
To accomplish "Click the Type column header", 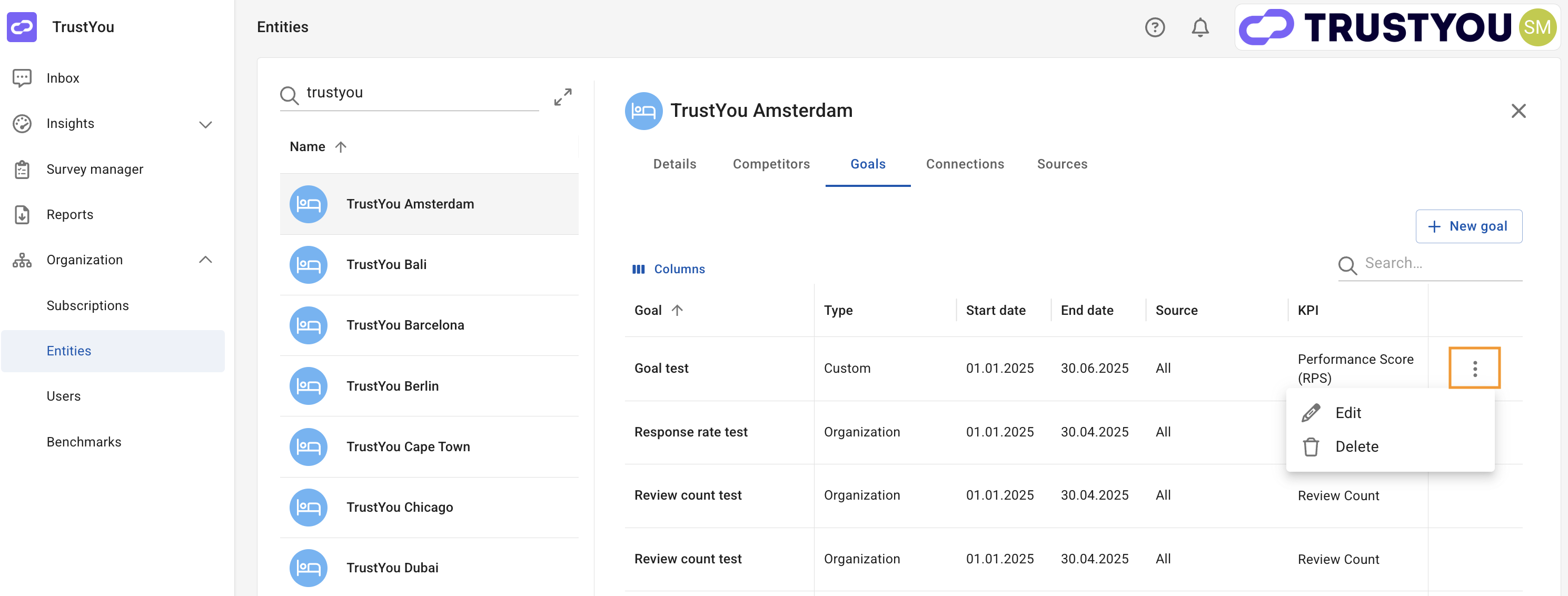I will (x=838, y=311).
